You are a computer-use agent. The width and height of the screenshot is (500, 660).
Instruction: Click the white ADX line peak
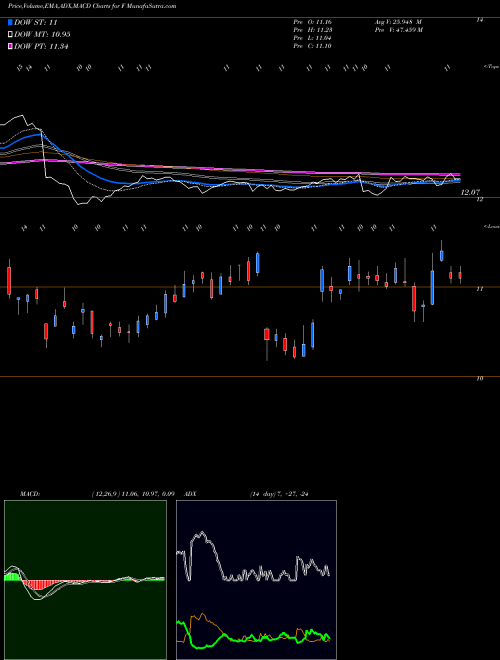point(202,534)
